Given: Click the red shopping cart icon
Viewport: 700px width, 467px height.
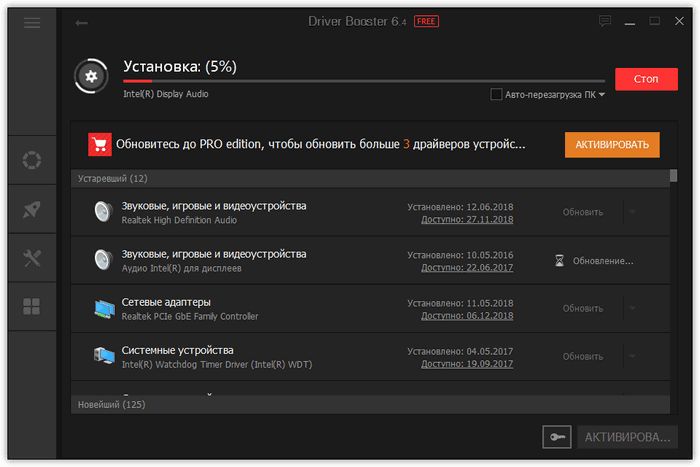Looking at the screenshot, I should [100, 144].
